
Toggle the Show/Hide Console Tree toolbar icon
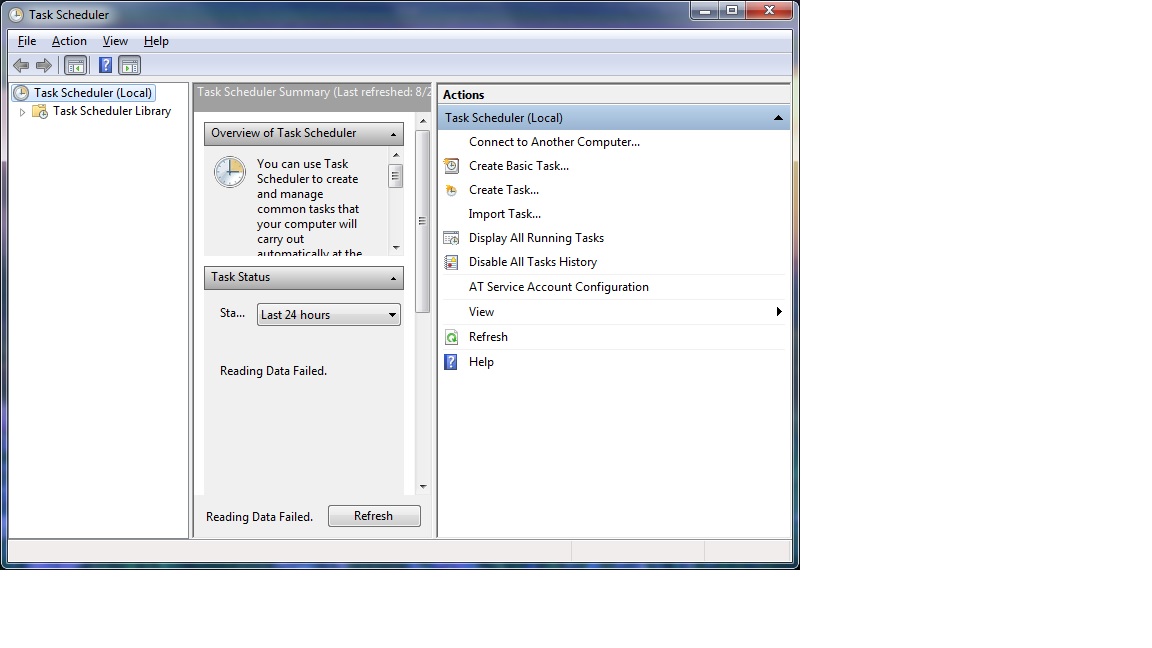(76, 65)
